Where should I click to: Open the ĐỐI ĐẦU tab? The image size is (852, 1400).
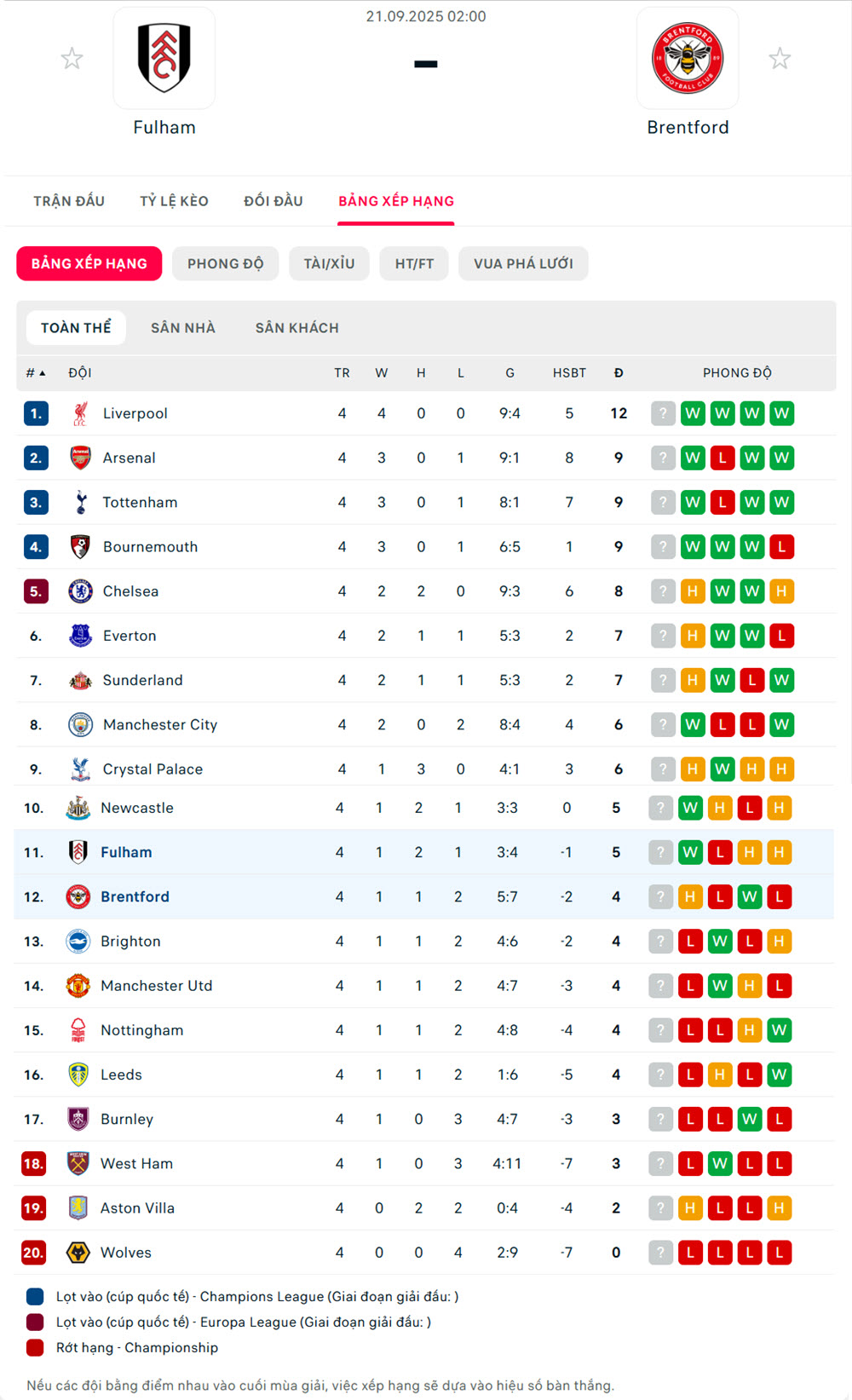(273, 201)
